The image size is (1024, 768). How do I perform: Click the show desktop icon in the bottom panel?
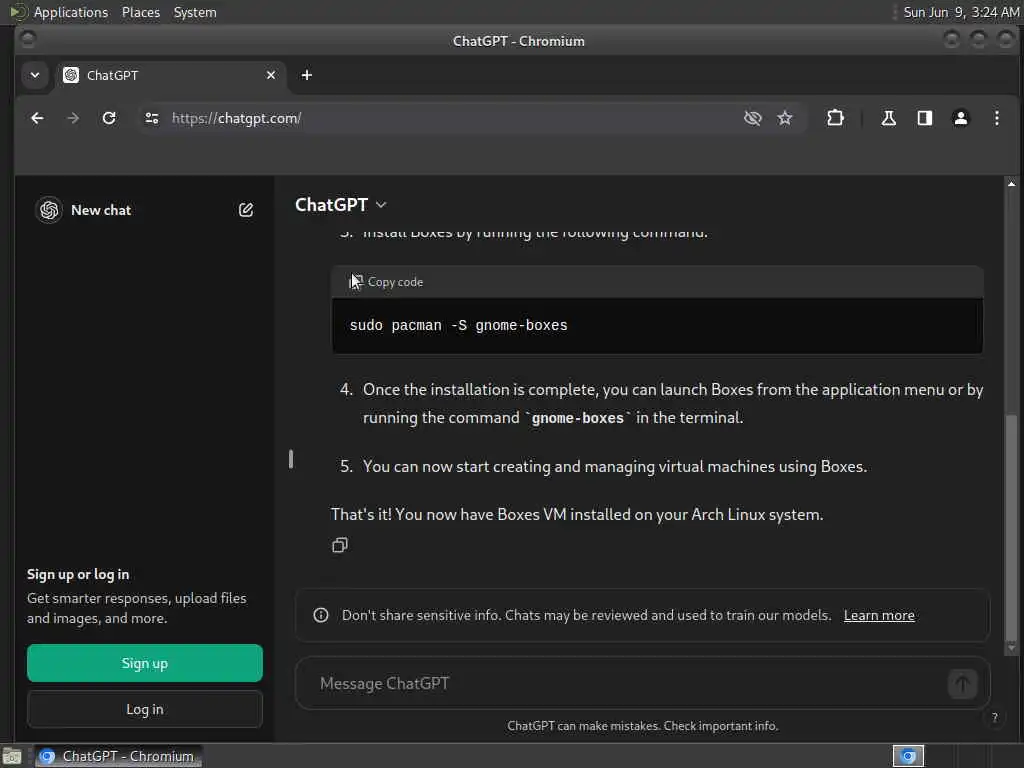coord(12,756)
